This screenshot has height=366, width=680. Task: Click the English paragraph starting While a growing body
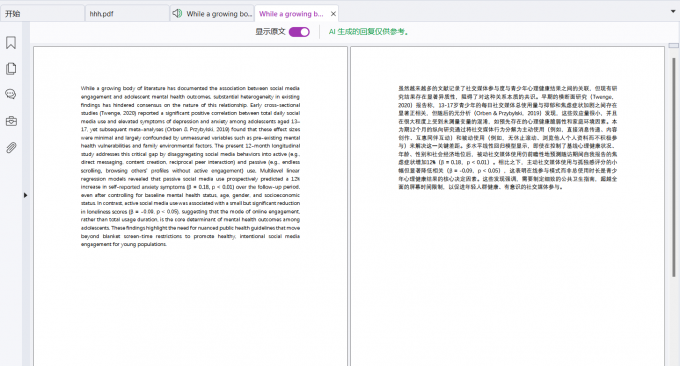pyautogui.click(x=190, y=166)
